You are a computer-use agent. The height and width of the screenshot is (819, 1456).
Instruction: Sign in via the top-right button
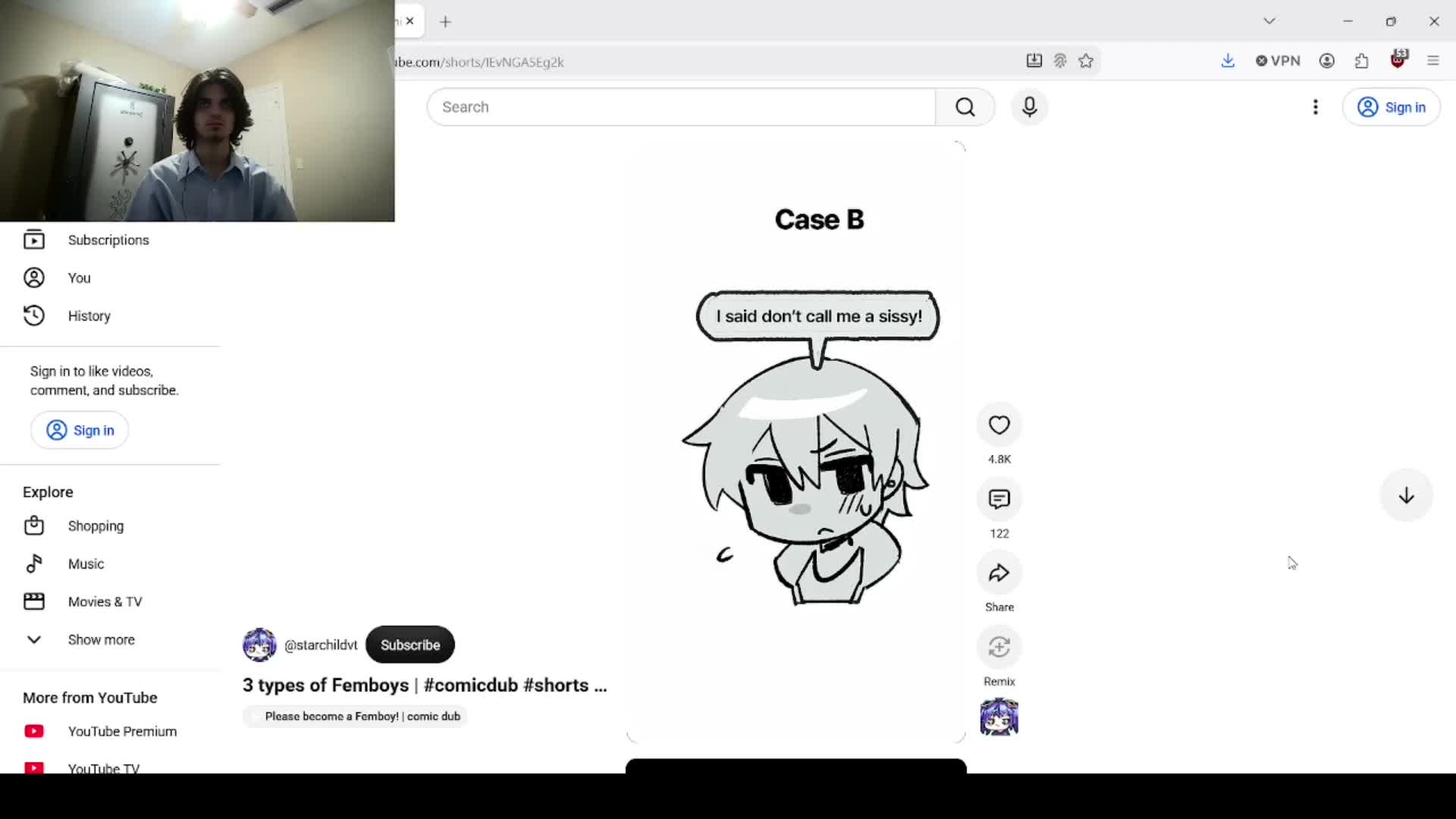(1391, 107)
